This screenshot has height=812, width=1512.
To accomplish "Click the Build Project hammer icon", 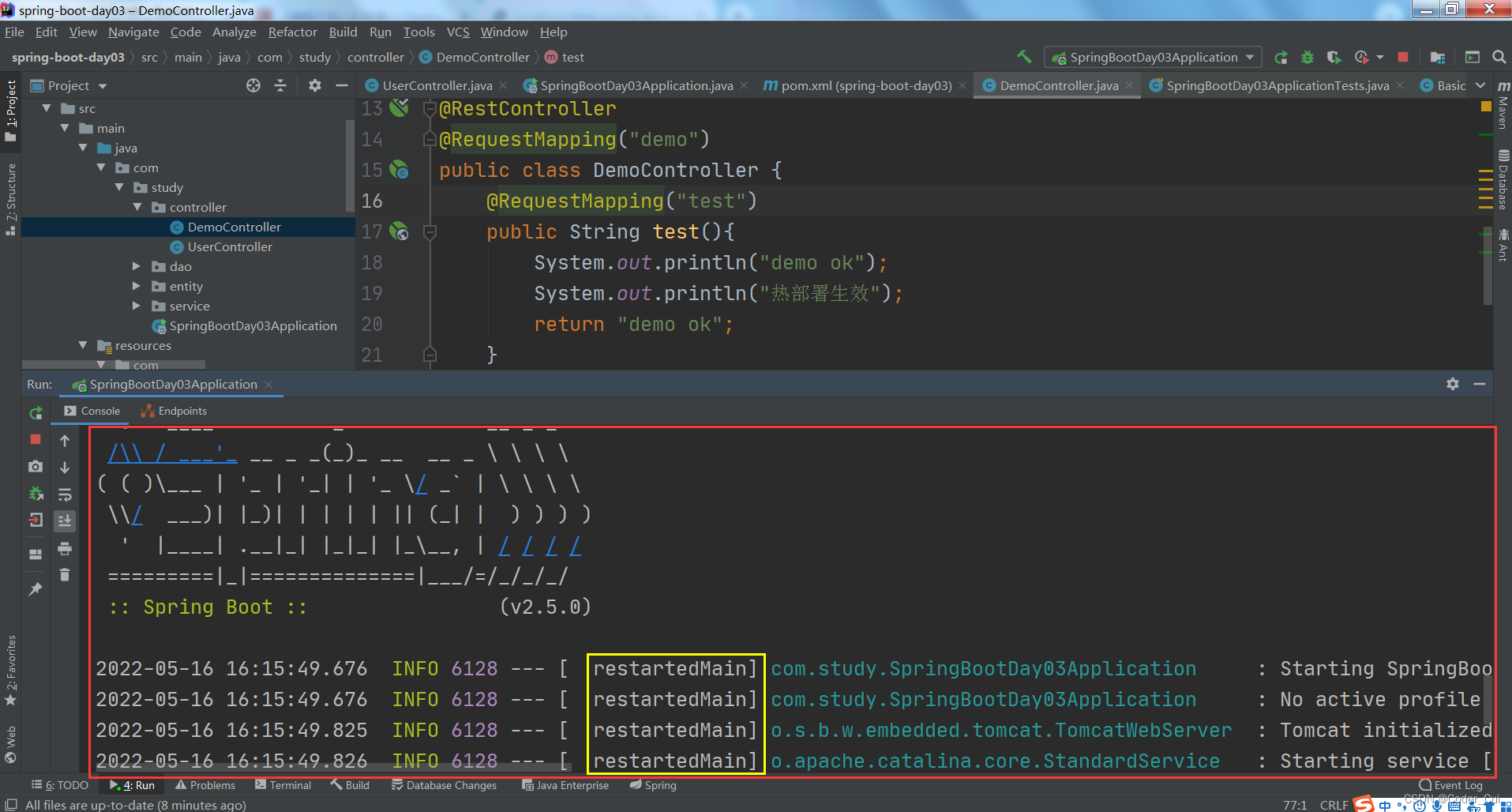I will 1024,57.
